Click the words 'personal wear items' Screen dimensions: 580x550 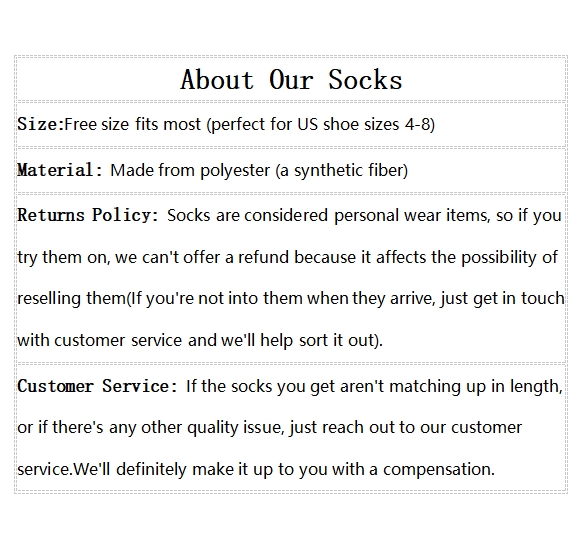point(412,215)
